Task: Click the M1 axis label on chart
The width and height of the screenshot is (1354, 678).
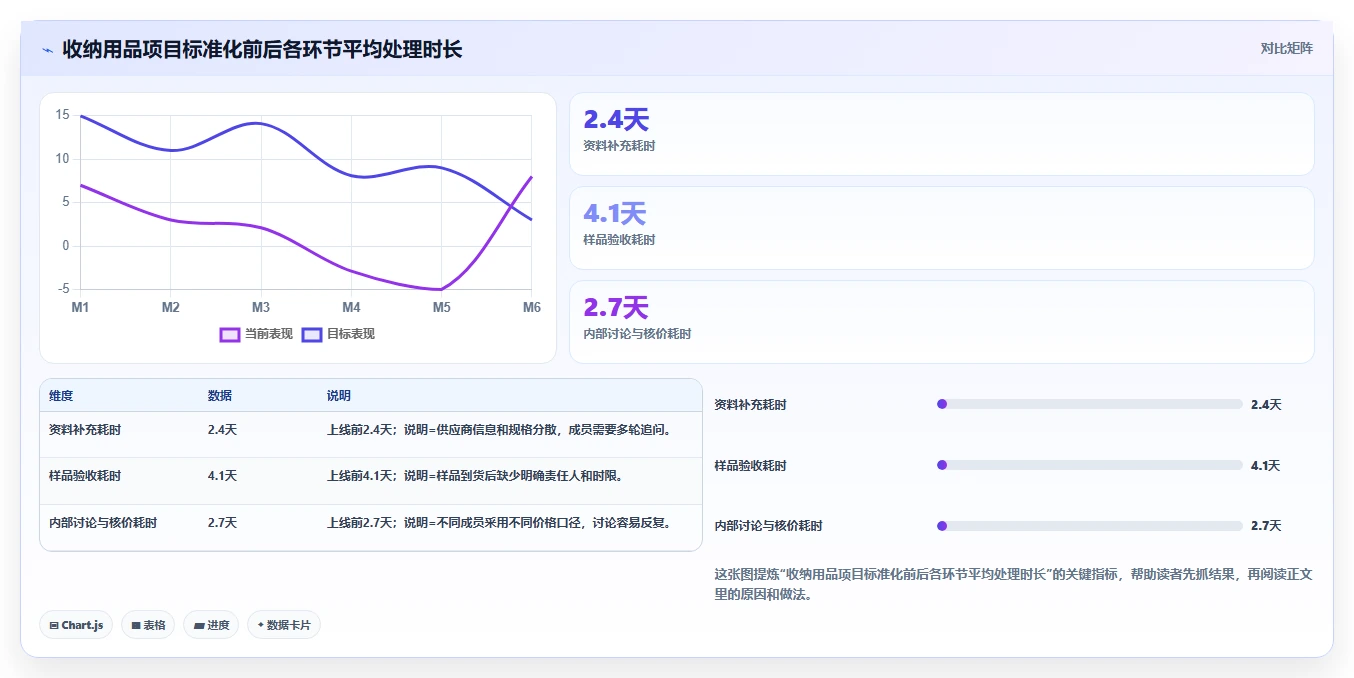Action: coord(80,307)
